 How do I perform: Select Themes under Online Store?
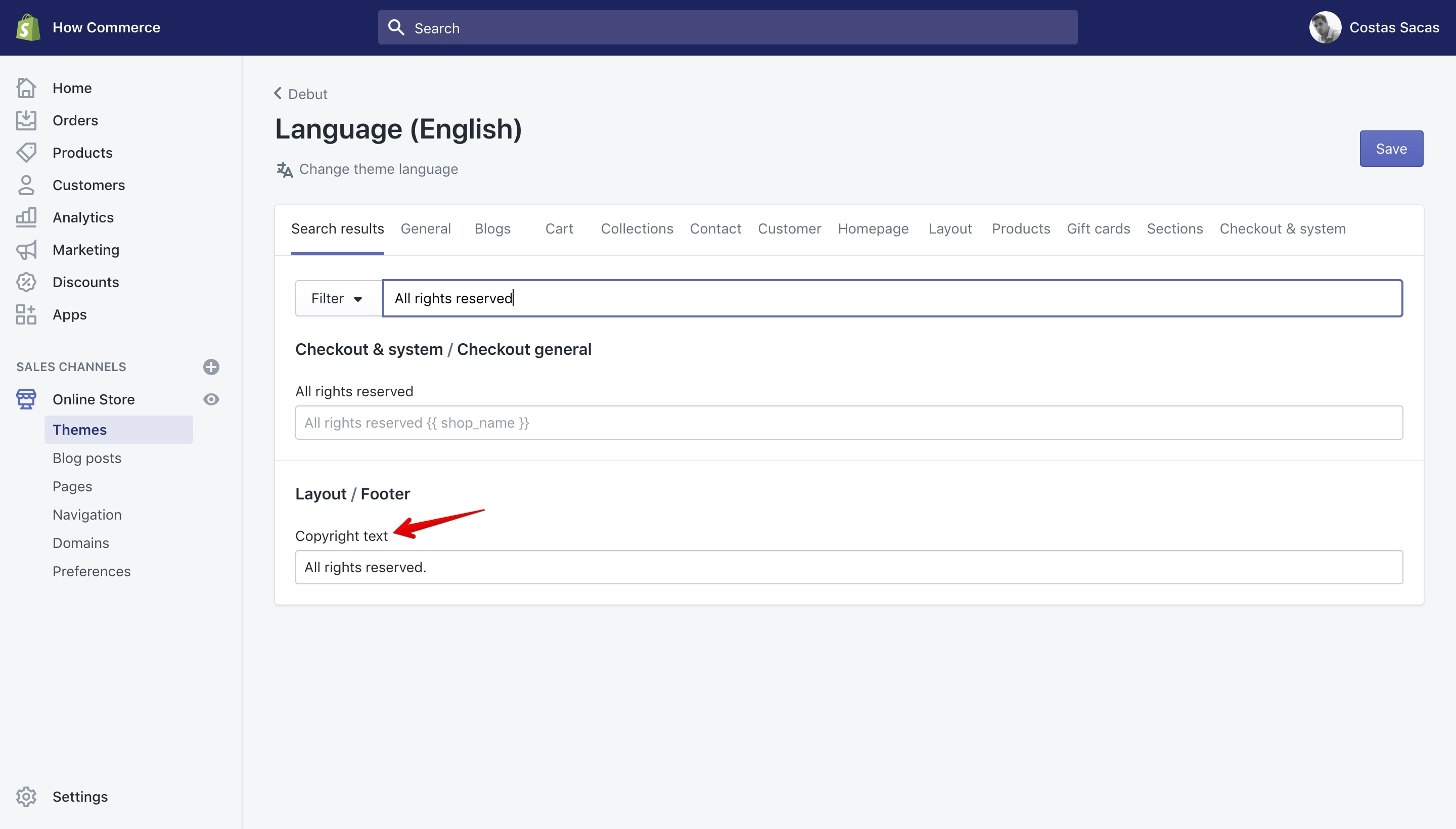(x=118, y=430)
